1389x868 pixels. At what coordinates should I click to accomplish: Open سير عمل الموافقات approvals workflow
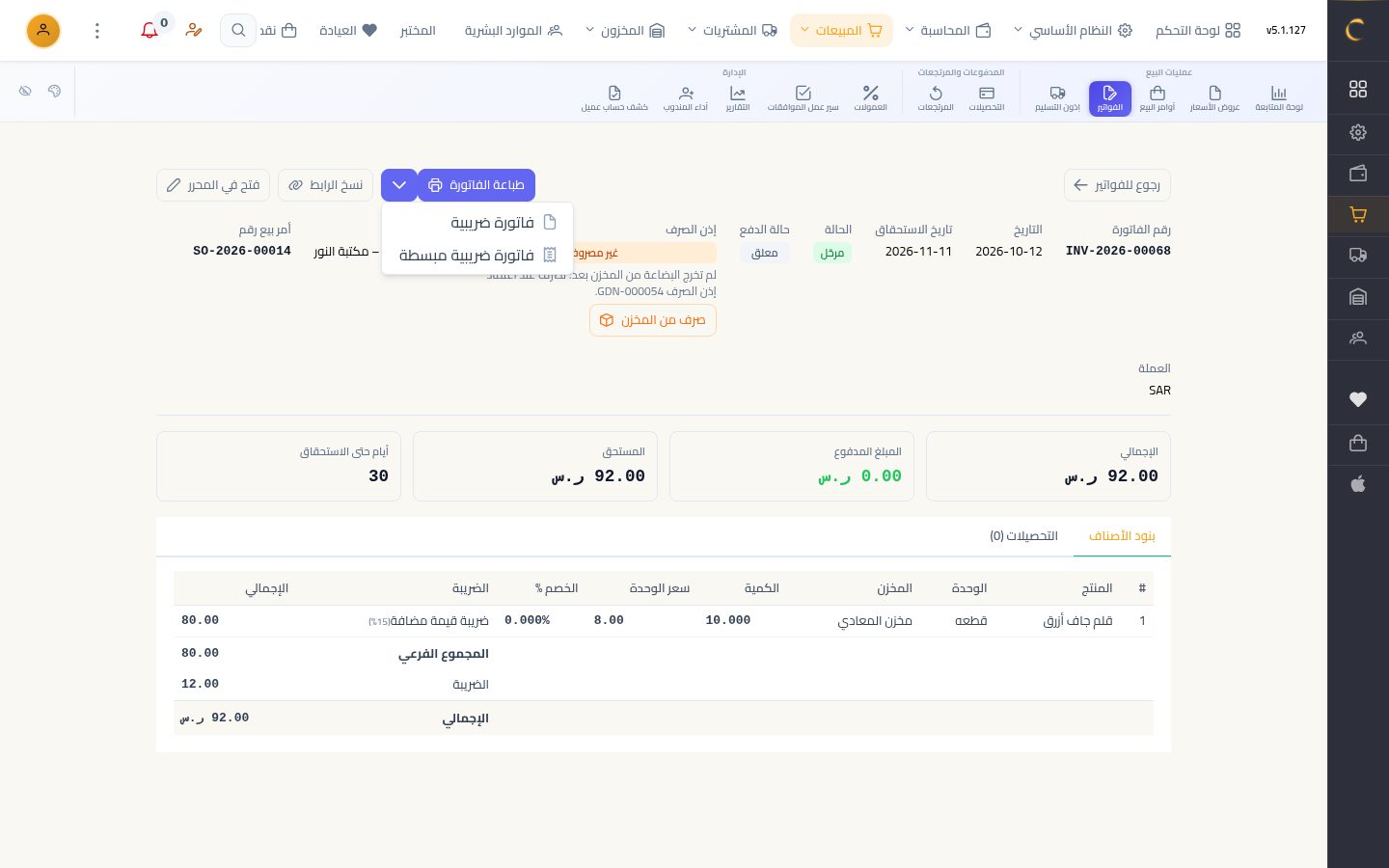click(803, 97)
